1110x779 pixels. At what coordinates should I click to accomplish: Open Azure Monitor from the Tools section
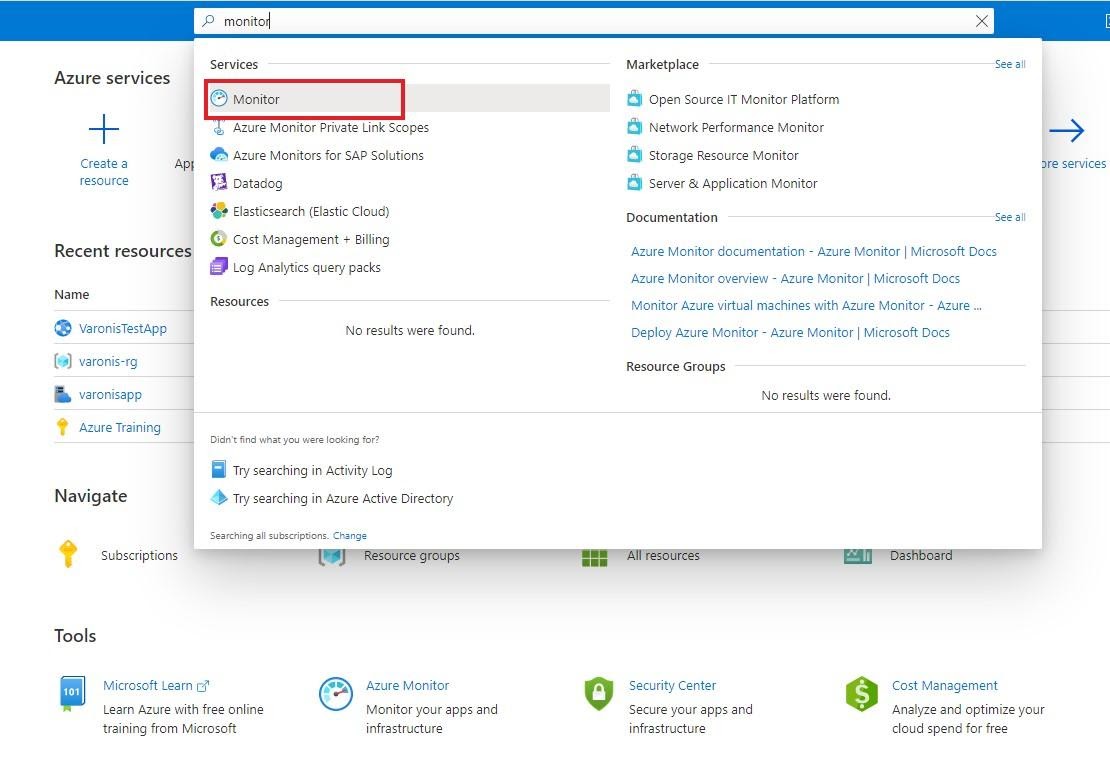click(x=407, y=686)
